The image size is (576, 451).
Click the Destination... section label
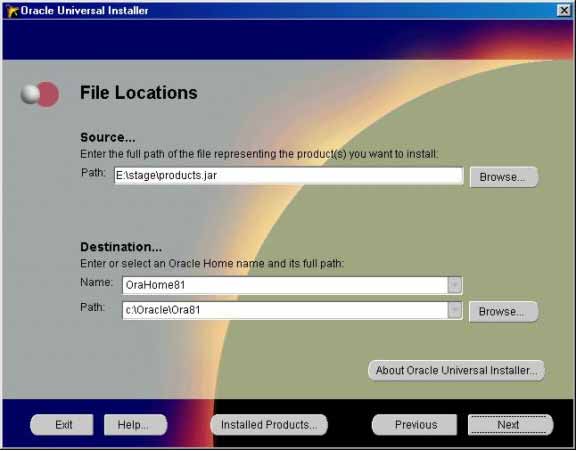tap(121, 247)
